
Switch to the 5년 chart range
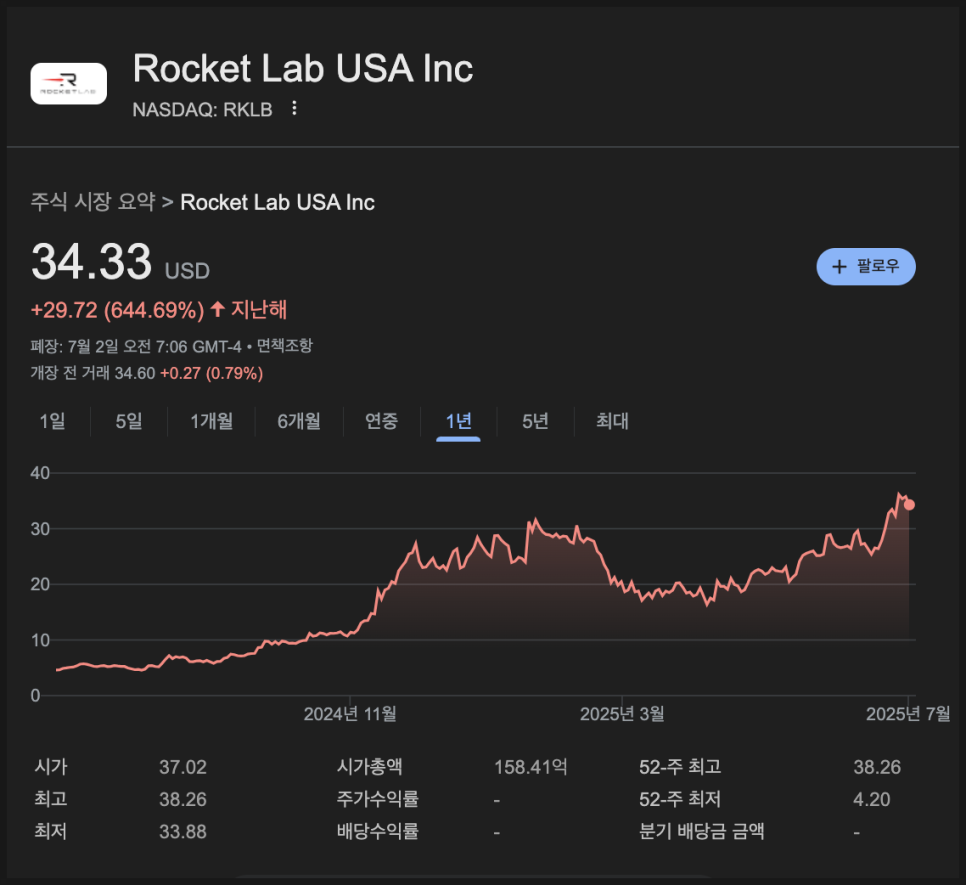coord(535,421)
